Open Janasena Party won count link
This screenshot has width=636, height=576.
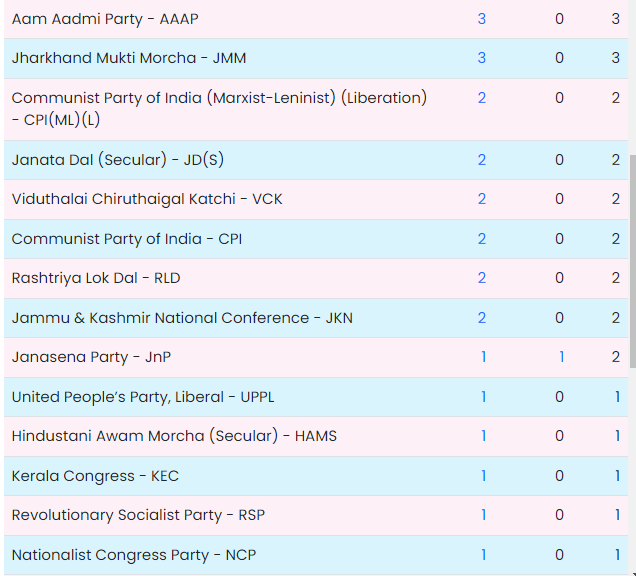pos(483,357)
